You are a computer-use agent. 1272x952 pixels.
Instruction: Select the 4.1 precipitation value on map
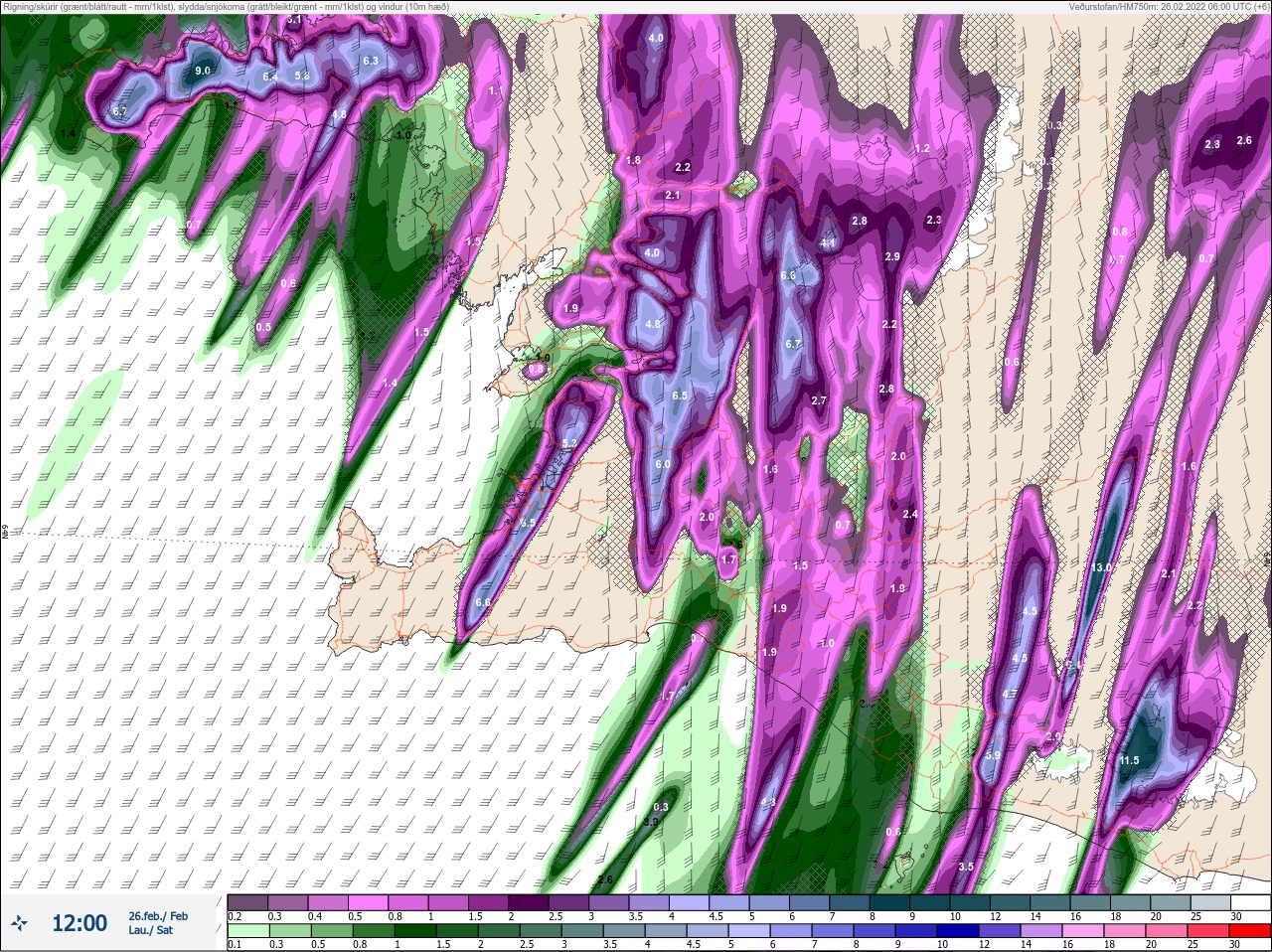[828, 242]
